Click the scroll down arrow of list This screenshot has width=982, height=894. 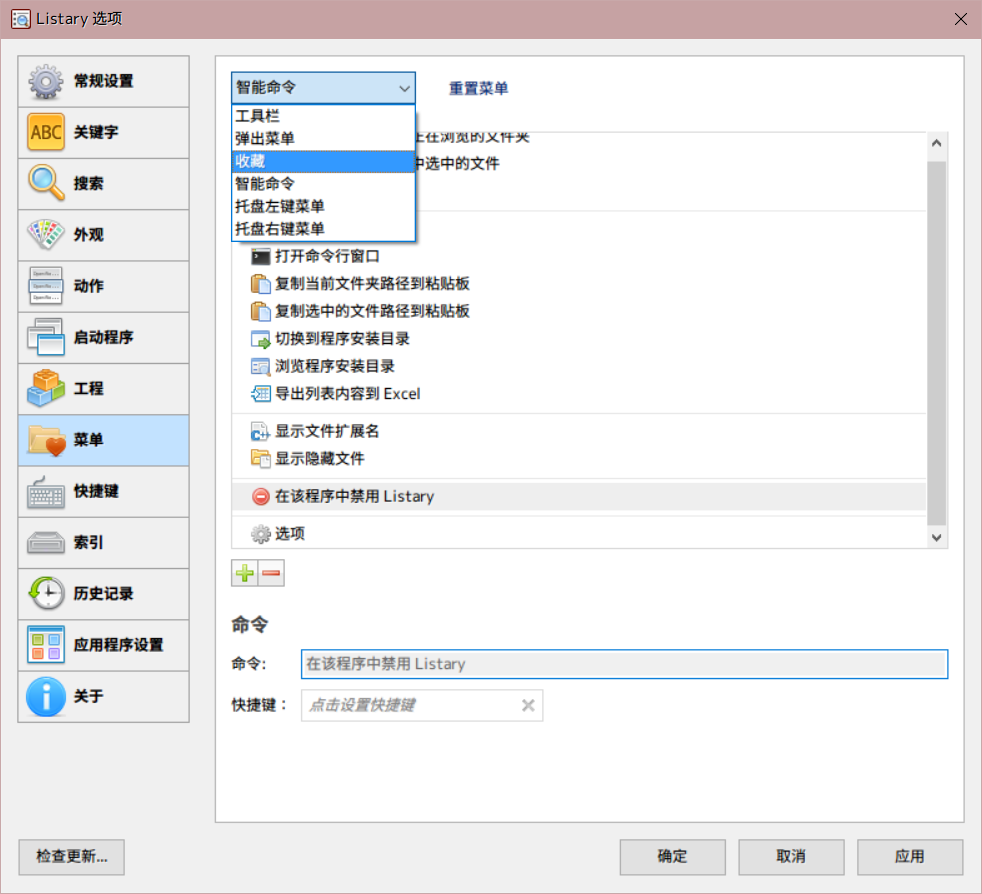[936, 538]
